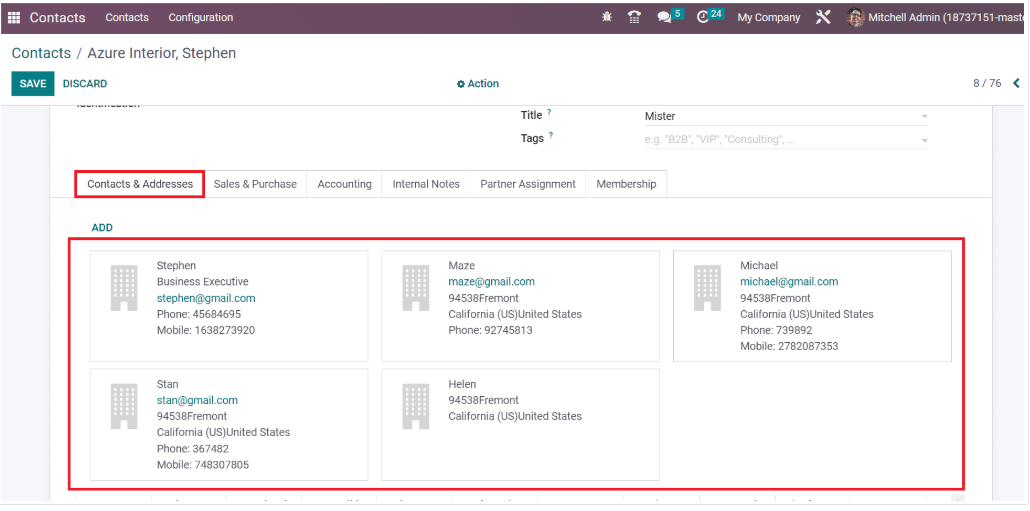Open the Internal Notes tab
This screenshot has width=1030, height=511.
click(x=426, y=184)
